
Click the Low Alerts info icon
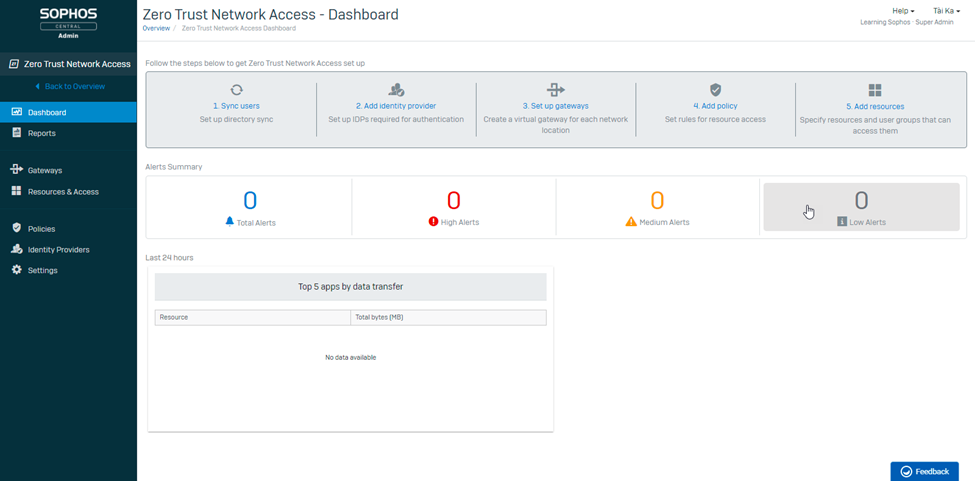click(x=842, y=221)
